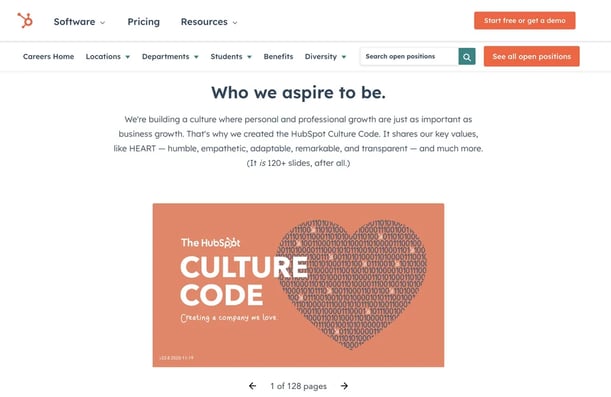Go to previous slide with left arrow

[x=253, y=386]
